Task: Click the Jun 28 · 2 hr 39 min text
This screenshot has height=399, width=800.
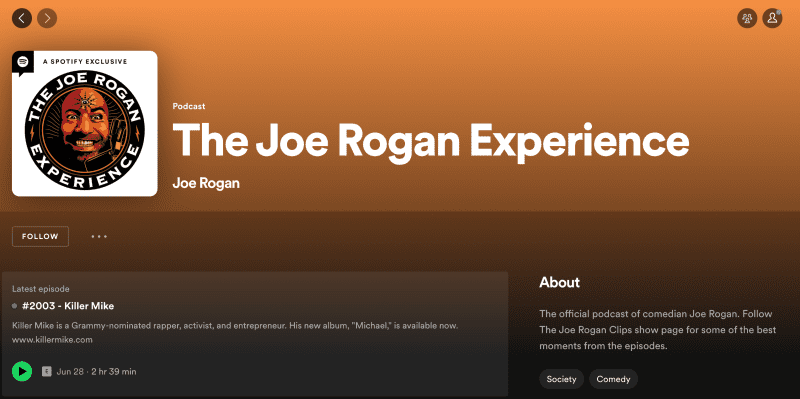Action: (96, 371)
